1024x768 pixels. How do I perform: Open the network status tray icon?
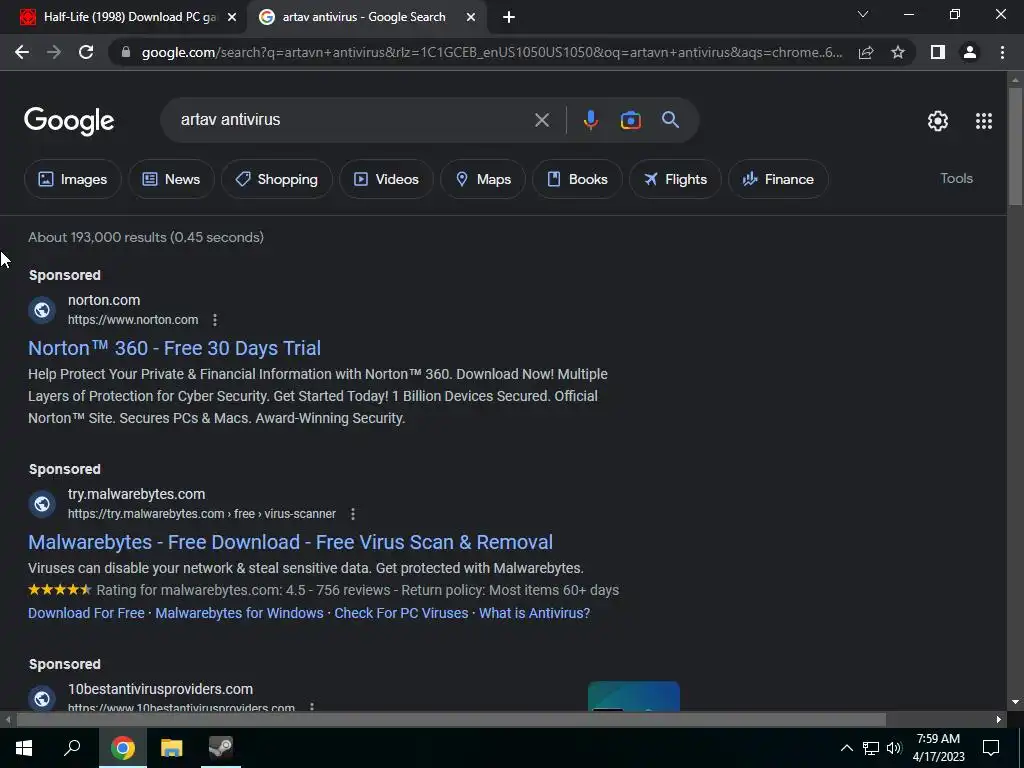(871, 748)
